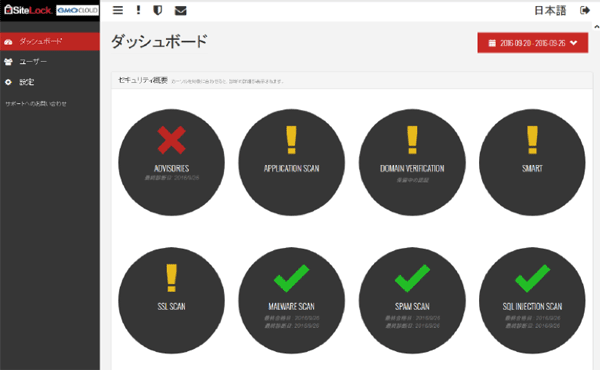Toggle the hamburger menu icon
Image resolution: width=600 pixels, height=370 pixels.
pyautogui.click(x=118, y=10)
